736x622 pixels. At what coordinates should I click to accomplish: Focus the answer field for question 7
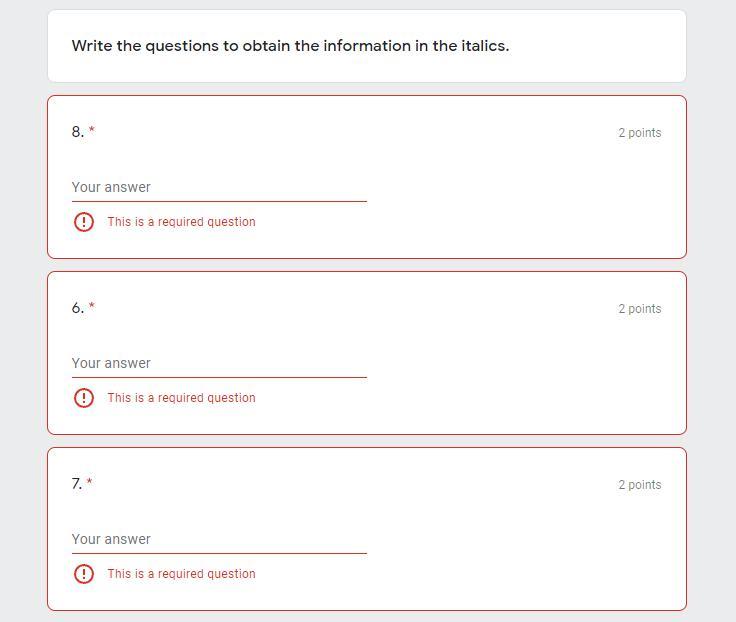[x=218, y=539]
